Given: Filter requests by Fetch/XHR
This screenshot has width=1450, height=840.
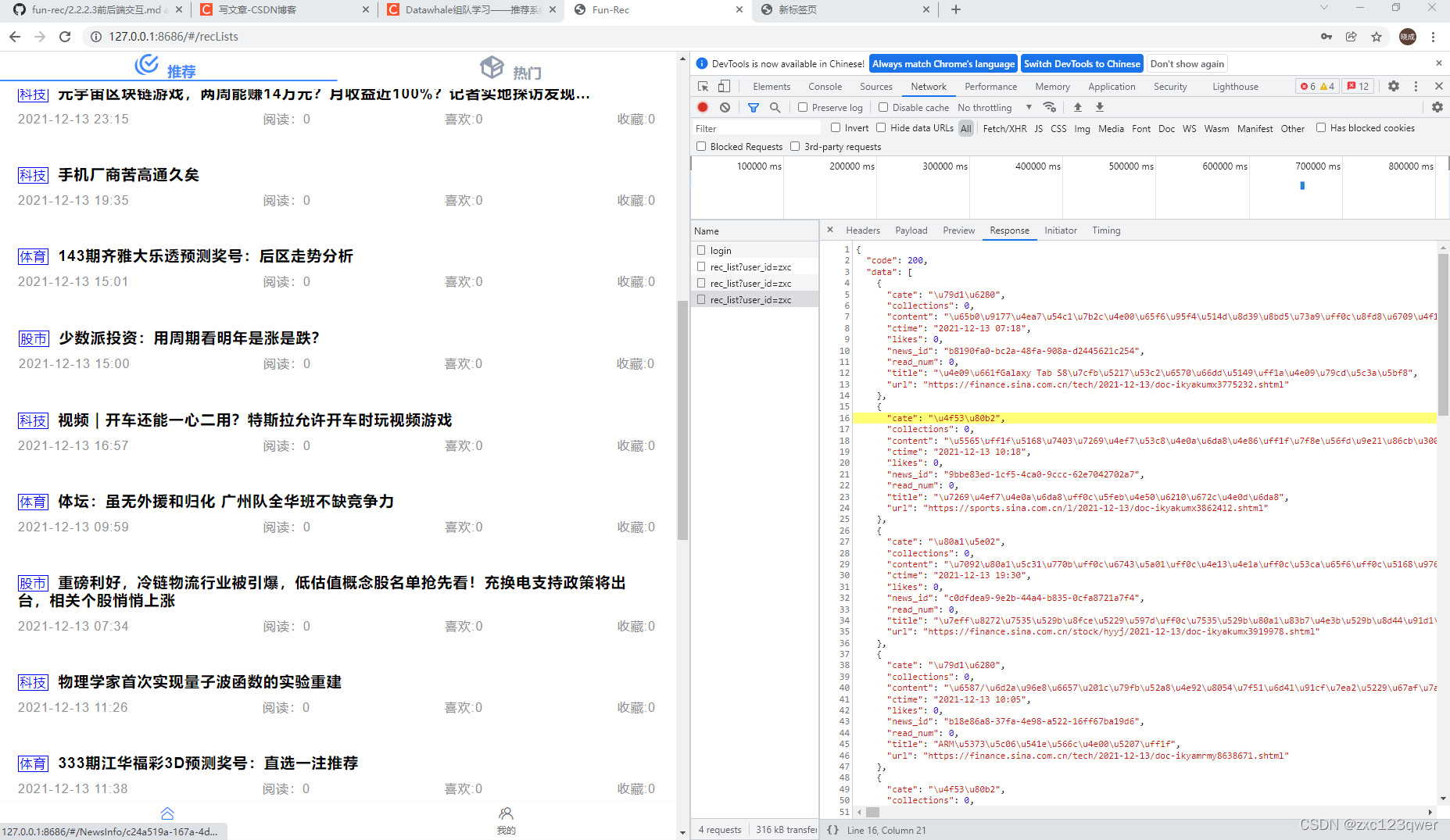Looking at the screenshot, I should click(1004, 128).
